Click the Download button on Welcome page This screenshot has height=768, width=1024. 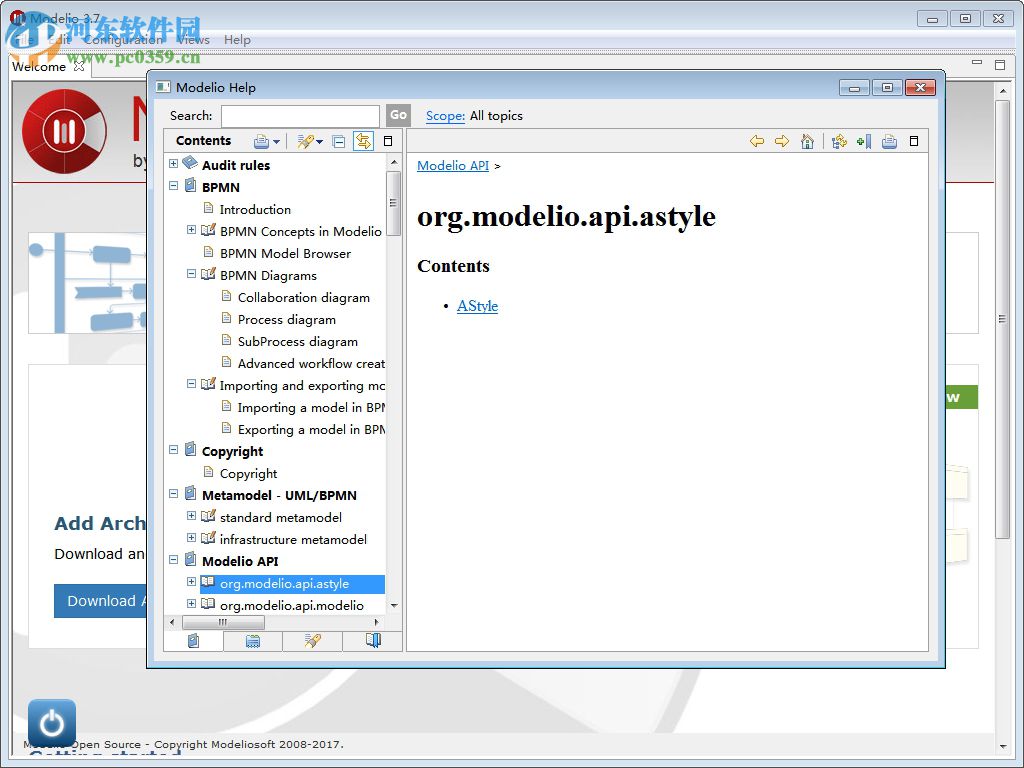pyautogui.click(x=100, y=601)
